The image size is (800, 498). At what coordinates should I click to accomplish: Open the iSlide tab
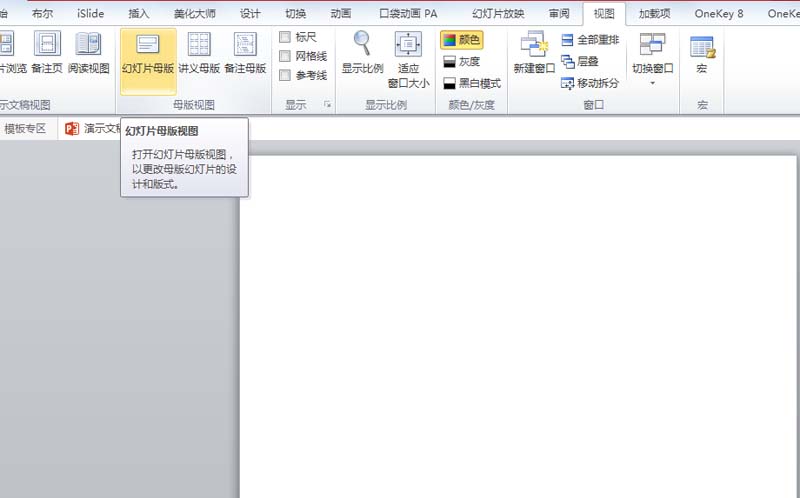(90, 14)
